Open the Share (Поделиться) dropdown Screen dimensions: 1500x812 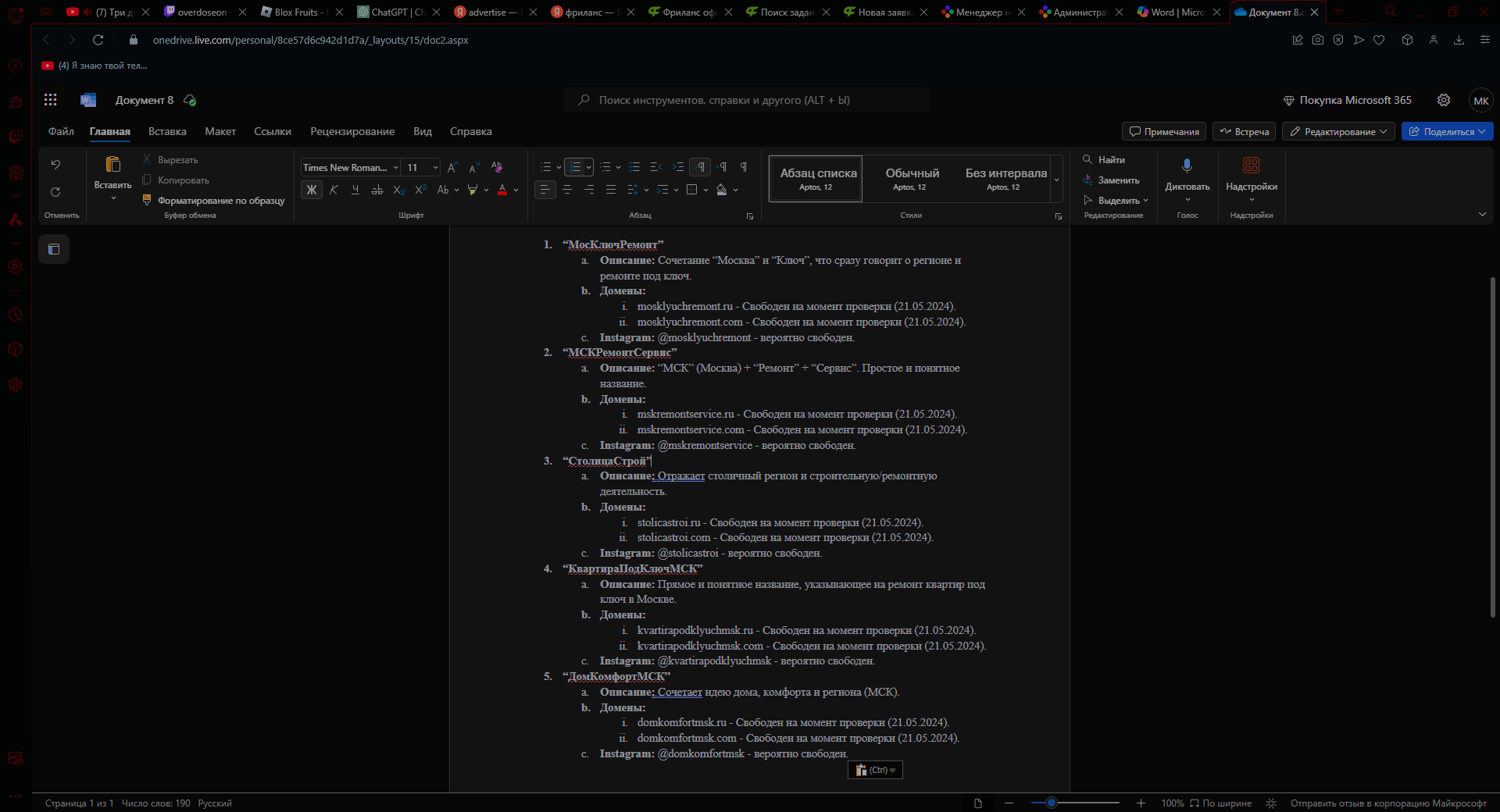pyautogui.click(x=1447, y=131)
